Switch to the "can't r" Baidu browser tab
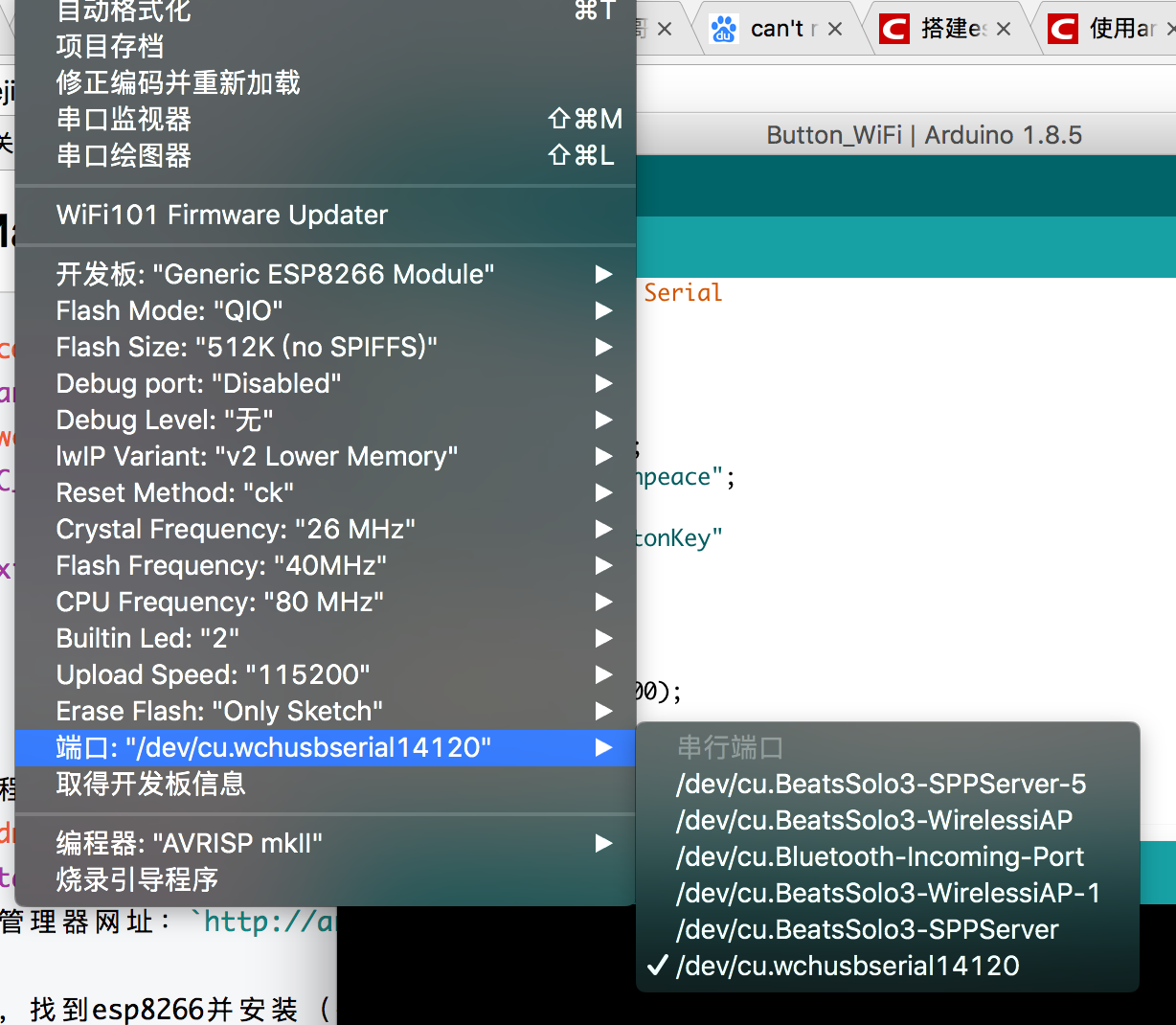 776,29
